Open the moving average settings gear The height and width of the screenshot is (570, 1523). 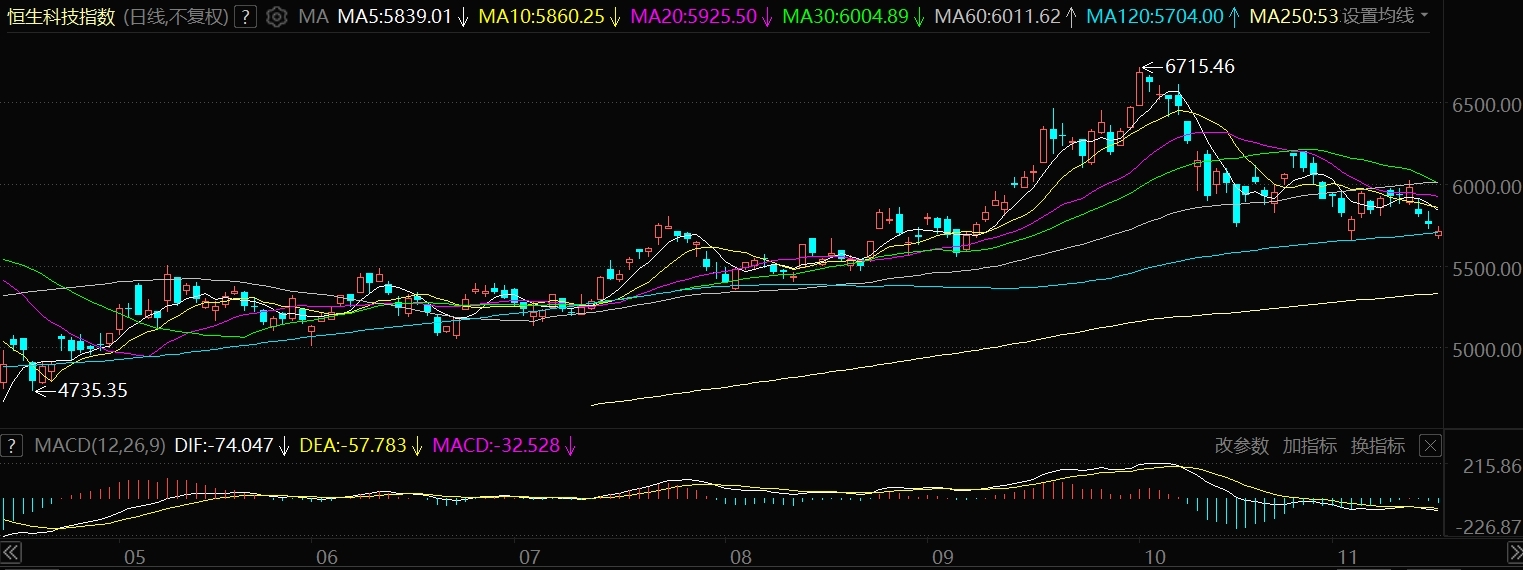click(x=278, y=16)
